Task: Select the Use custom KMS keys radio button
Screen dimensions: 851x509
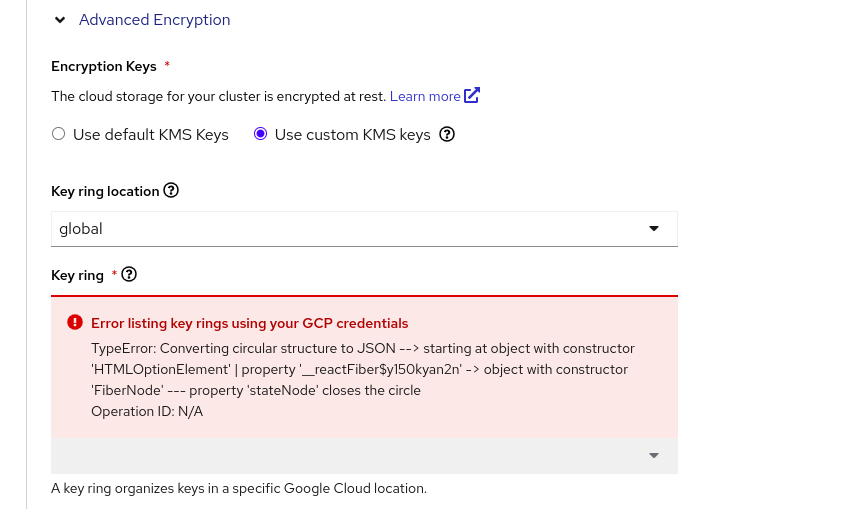Action: [261, 134]
